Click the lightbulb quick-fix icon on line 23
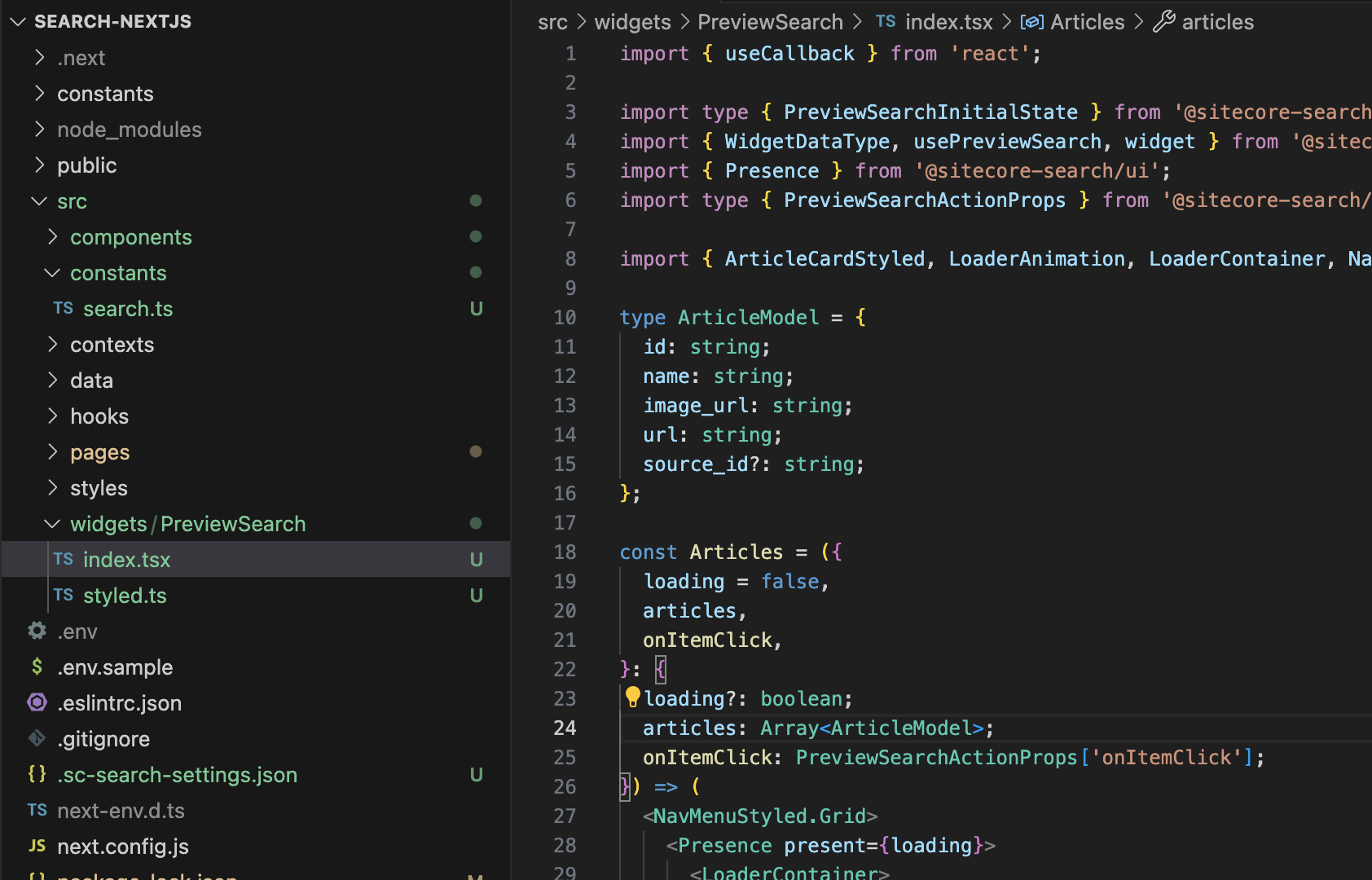Image resolution: width=1372 pixels, height=880 pixels. pyautogui.click(x=633, y=697)
